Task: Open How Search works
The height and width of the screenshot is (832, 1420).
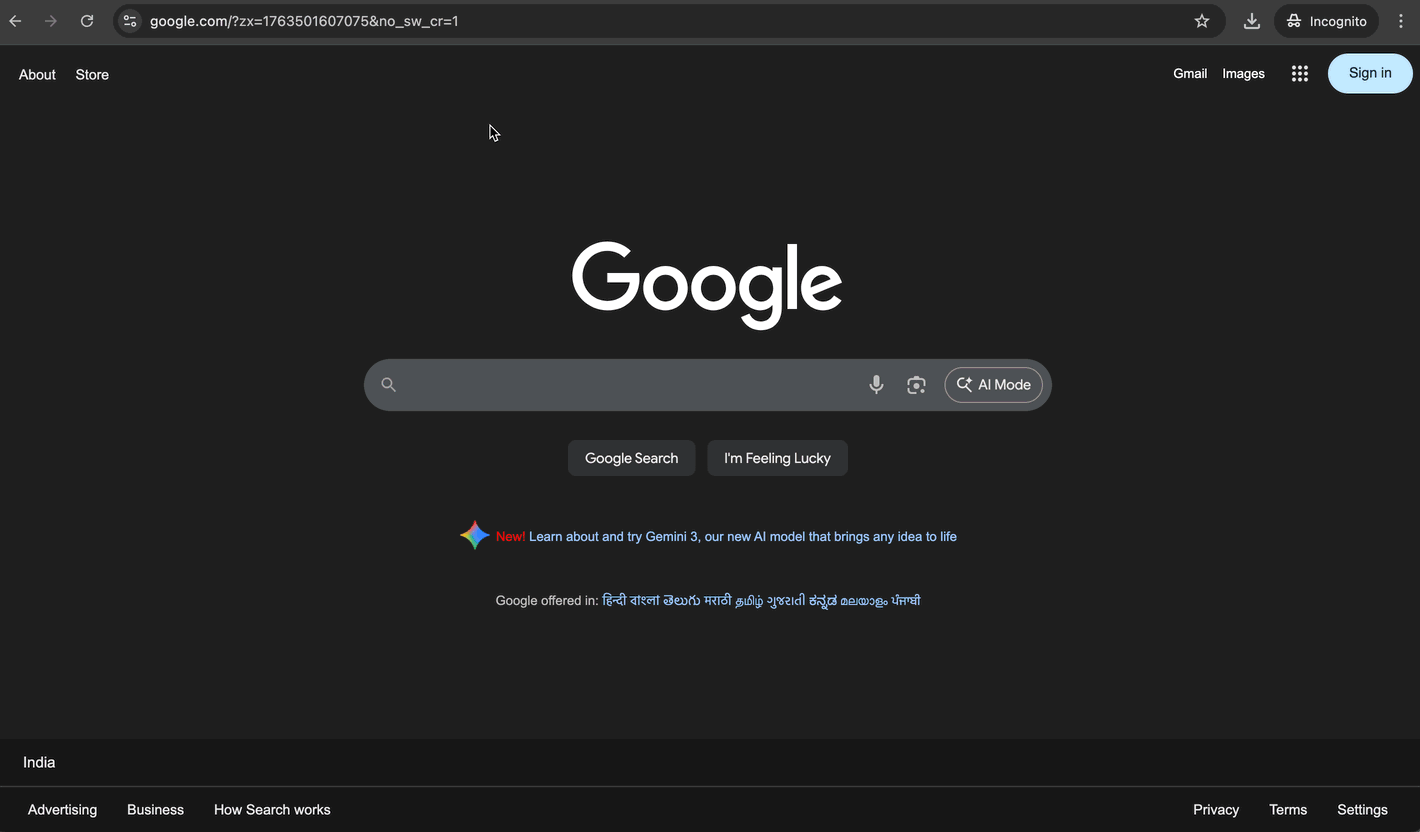Action: (271, 809)
